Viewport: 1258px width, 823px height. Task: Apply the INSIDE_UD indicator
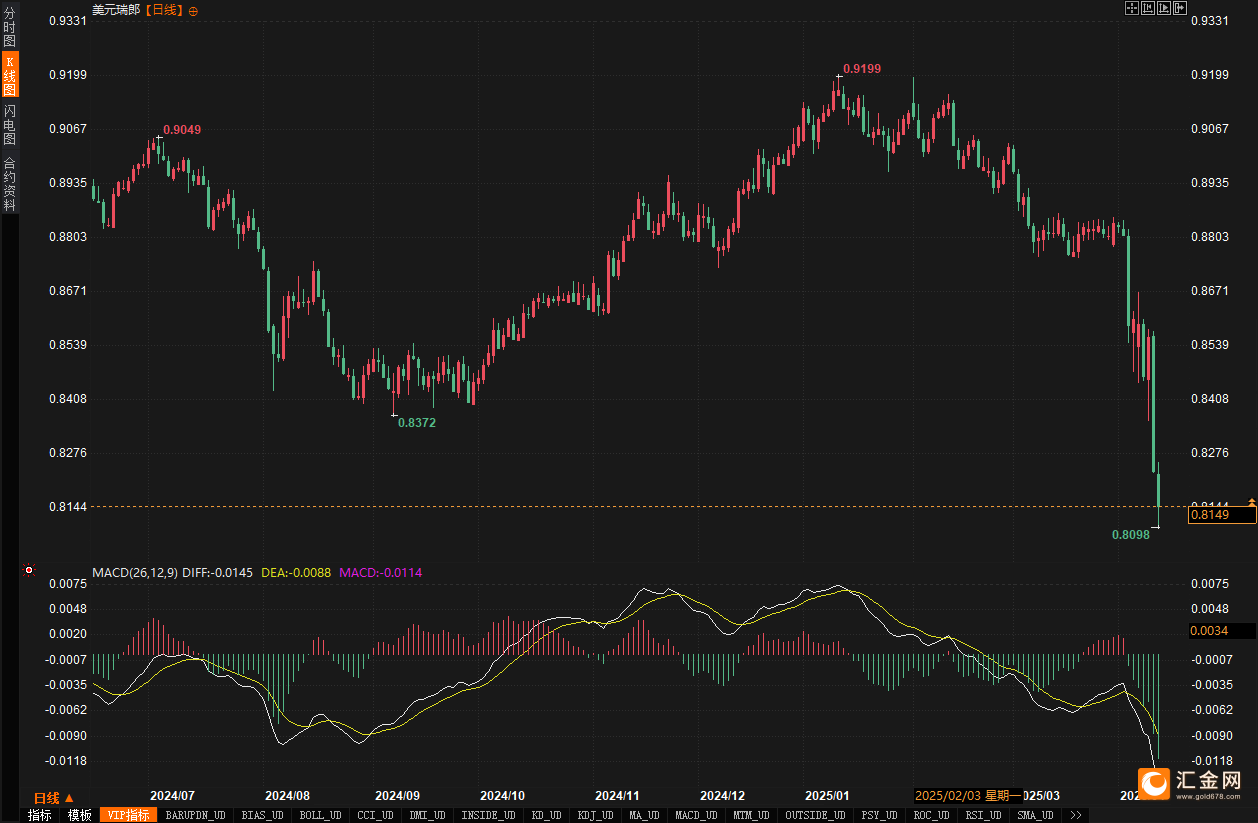pos(488,815)
